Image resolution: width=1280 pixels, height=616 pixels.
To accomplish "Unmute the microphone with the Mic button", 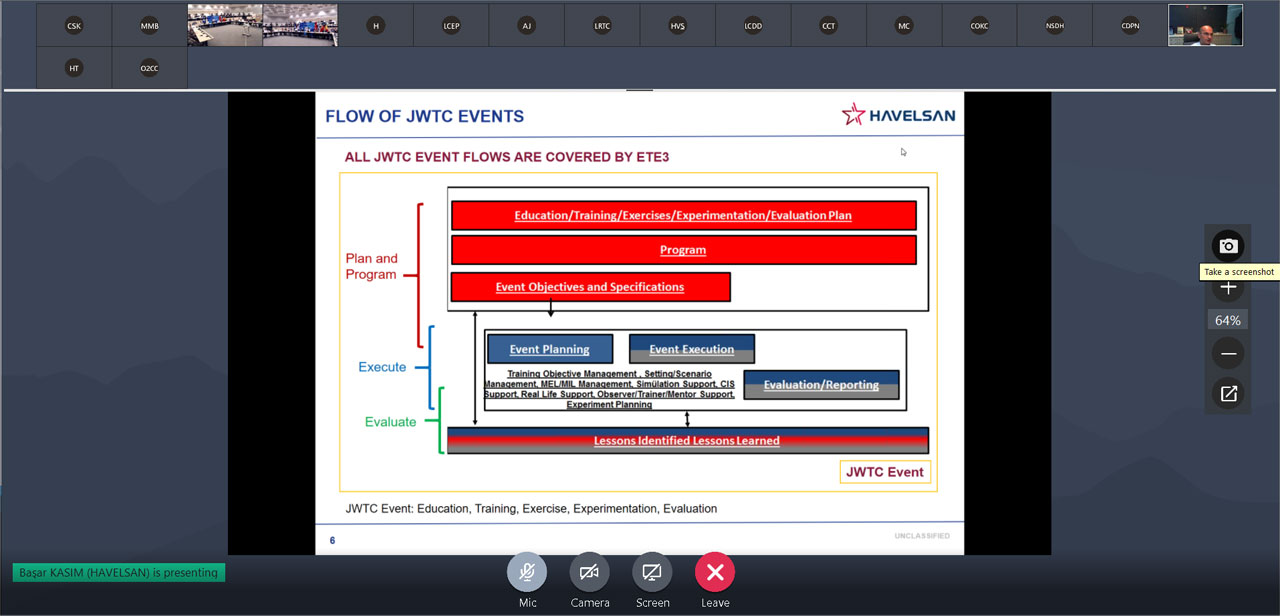I will (x=527, y=572).
